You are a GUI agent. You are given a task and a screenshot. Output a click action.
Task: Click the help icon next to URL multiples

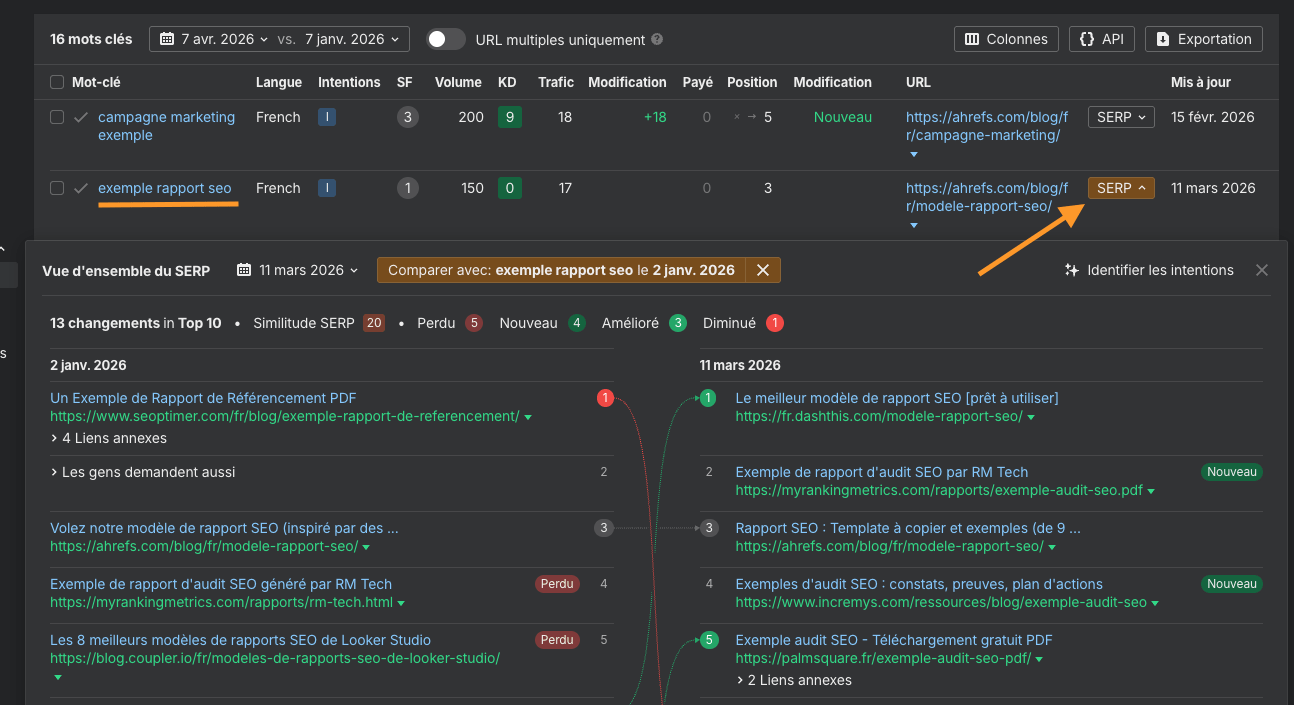657,39
